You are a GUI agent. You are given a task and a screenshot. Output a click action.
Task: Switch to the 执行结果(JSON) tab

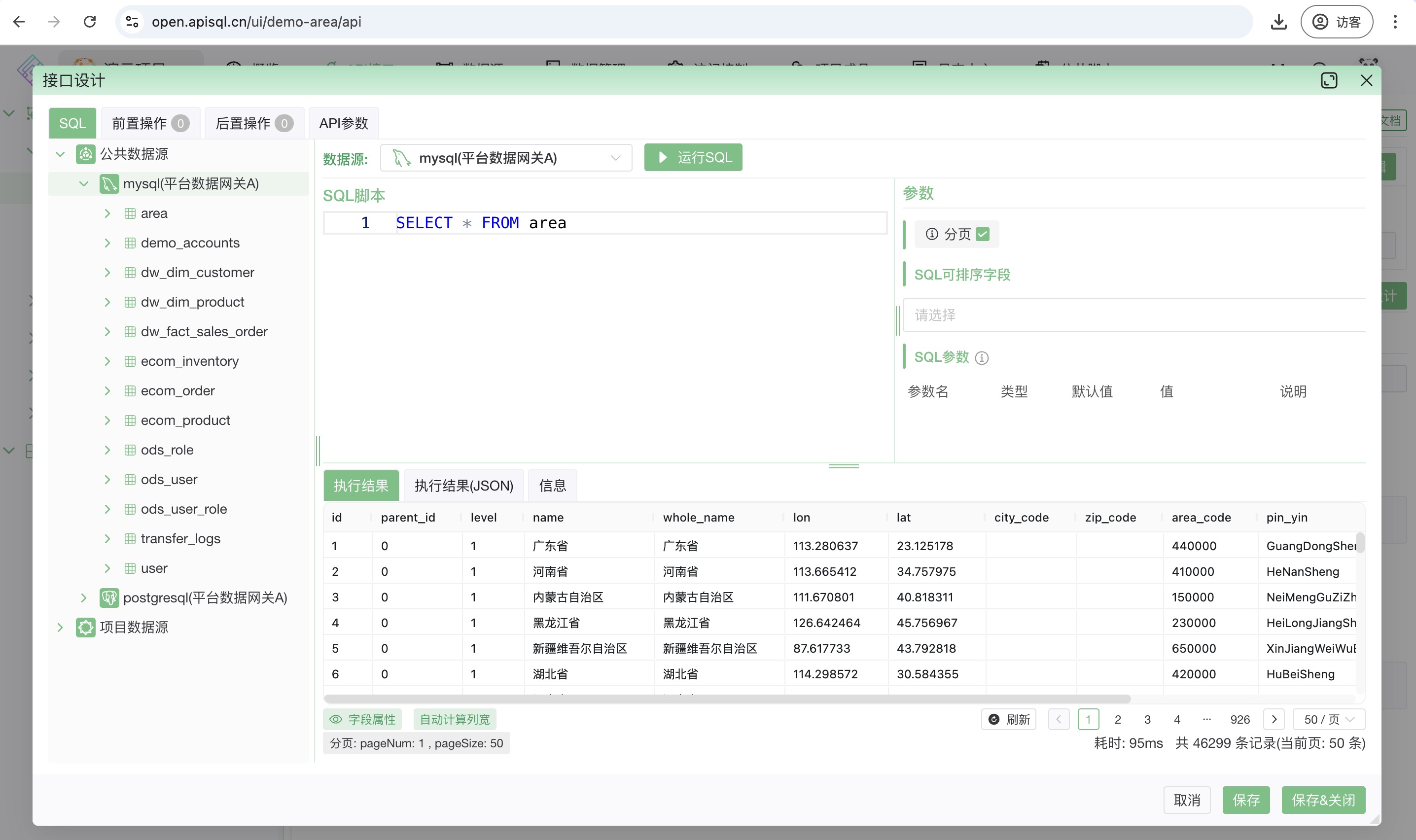[463, 486]
